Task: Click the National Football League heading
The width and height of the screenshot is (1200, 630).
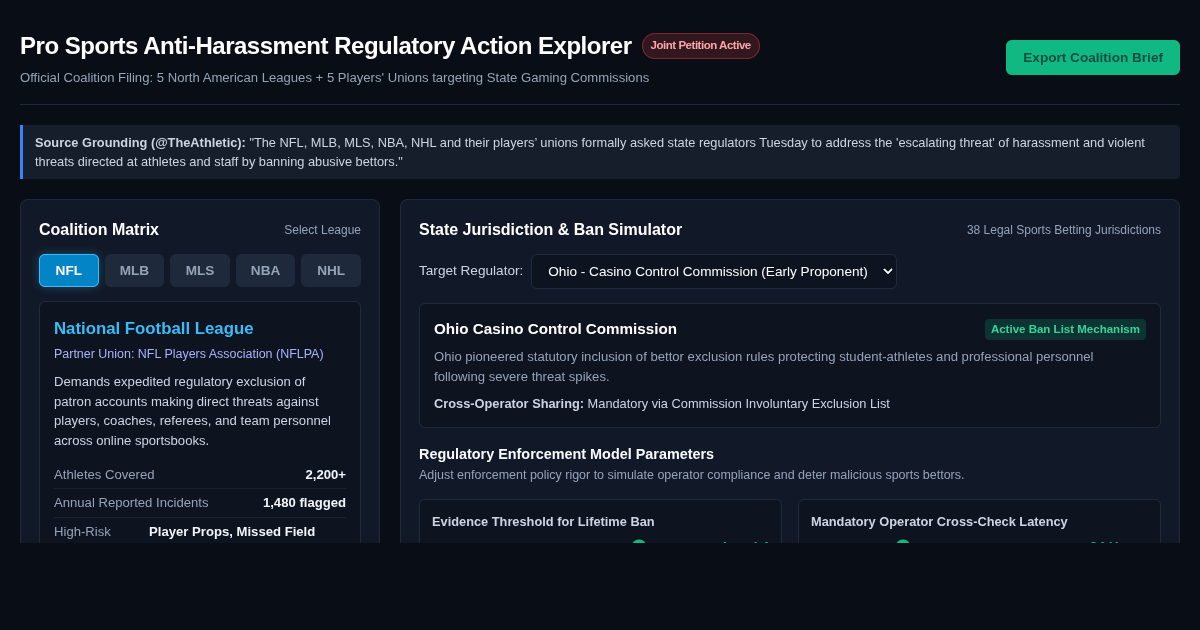Action: coord(154,328)
